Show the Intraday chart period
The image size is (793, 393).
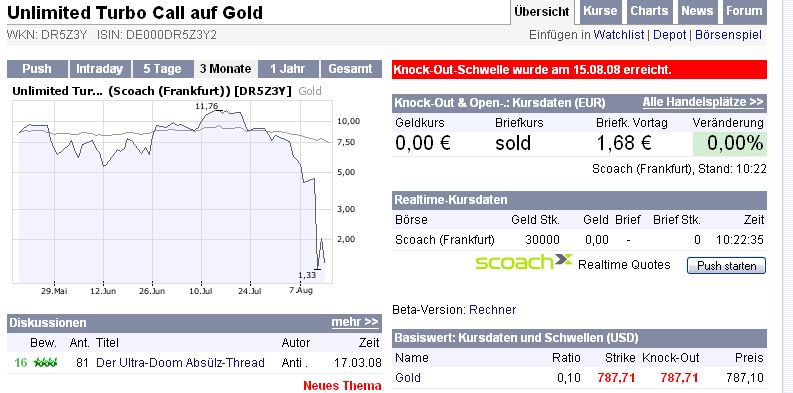100,69
